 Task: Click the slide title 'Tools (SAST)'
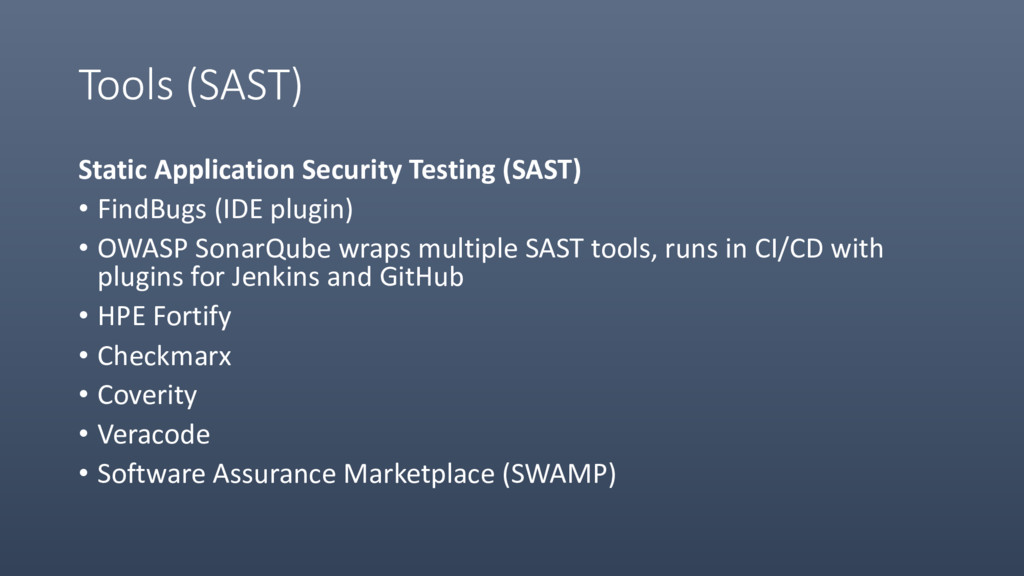tap(190, 86)
